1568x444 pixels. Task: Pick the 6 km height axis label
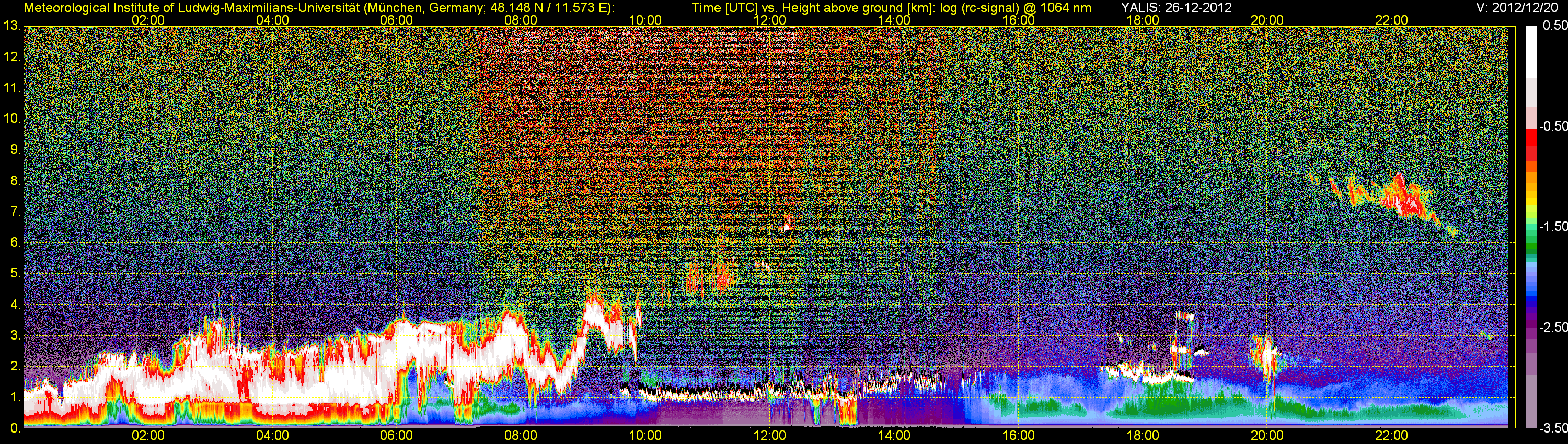tap(15, 243)
